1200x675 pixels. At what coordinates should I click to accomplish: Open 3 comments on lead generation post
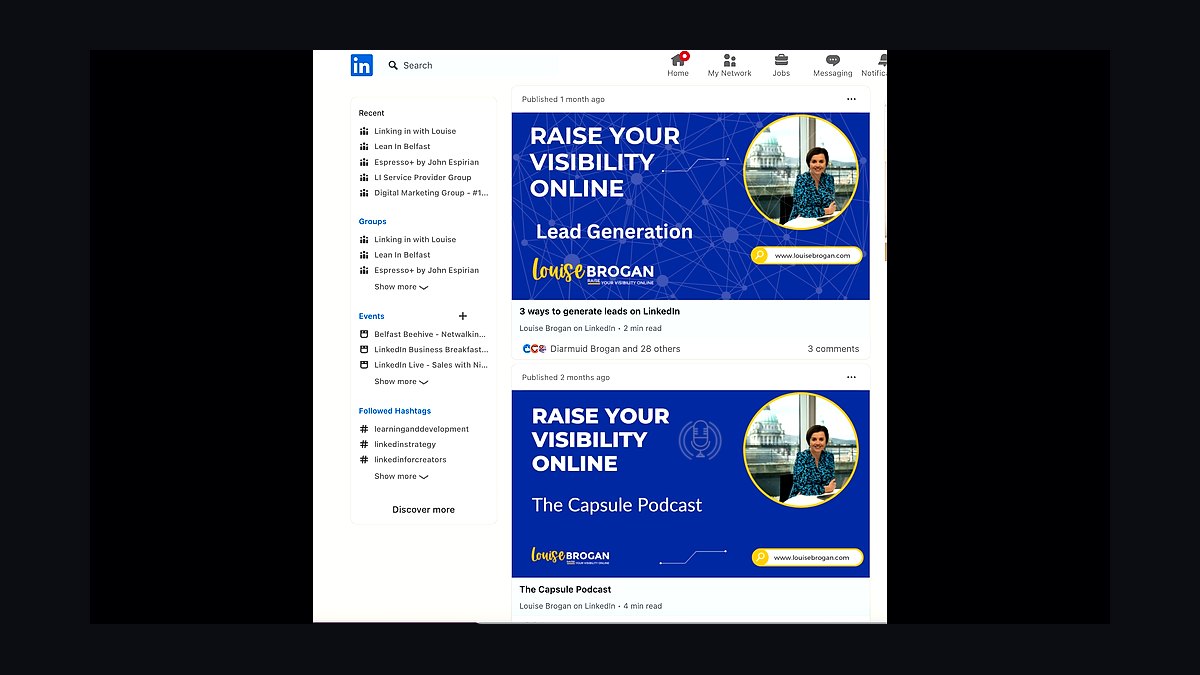(x=833, y=349)
